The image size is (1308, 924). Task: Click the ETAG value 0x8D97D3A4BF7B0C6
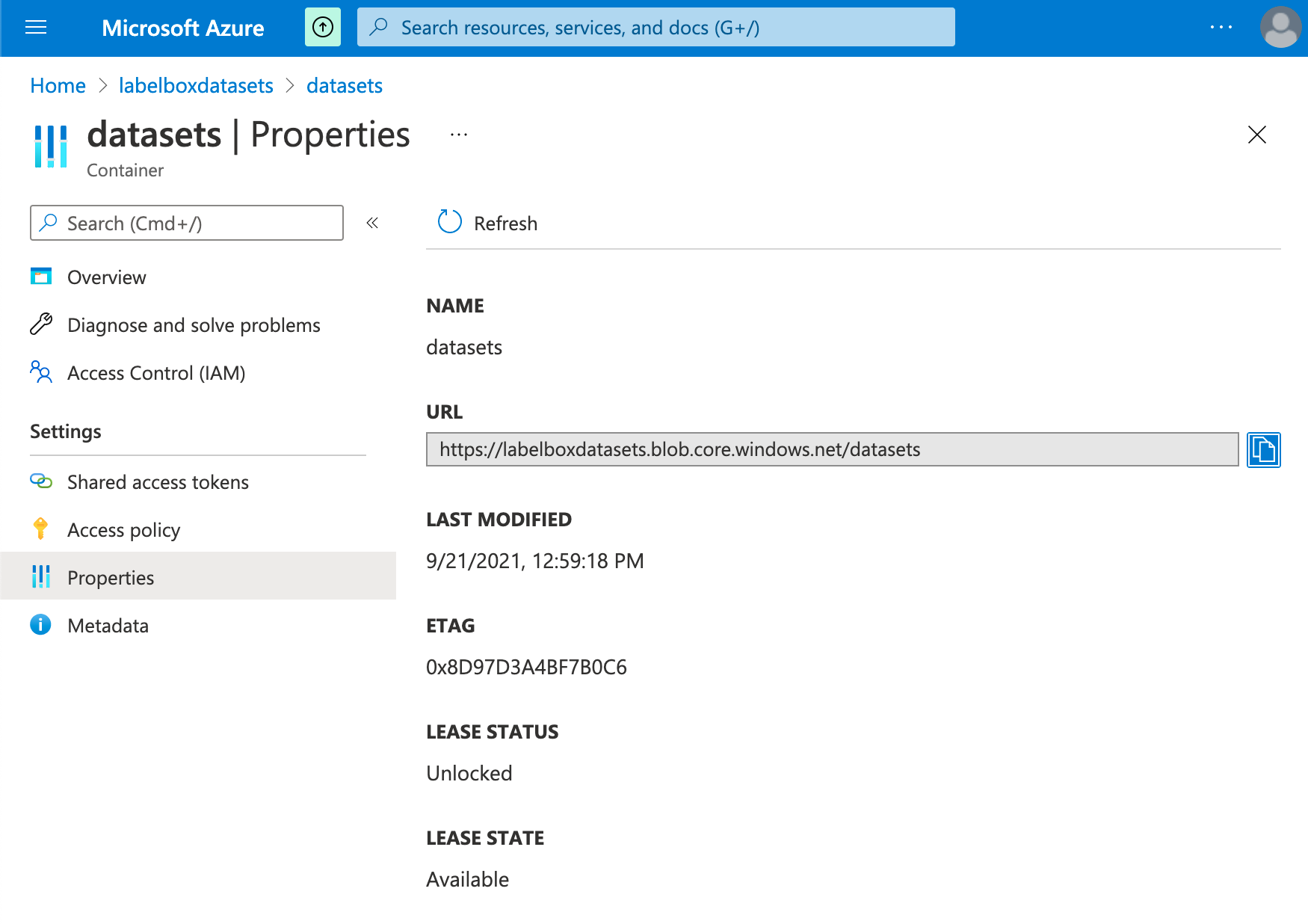(526, 667)
